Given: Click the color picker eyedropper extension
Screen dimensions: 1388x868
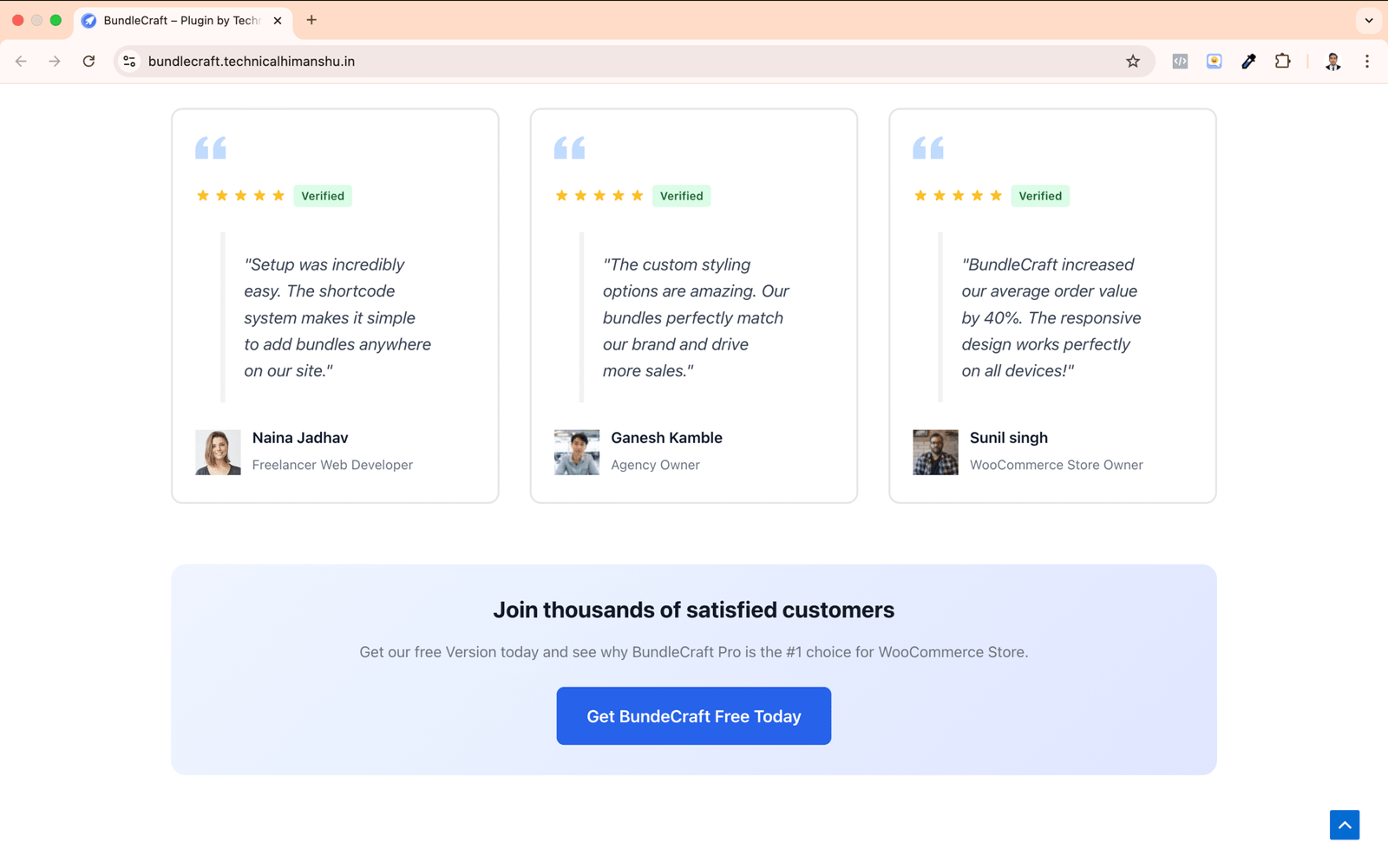Looking at the screenshot, I should 1248,62.
